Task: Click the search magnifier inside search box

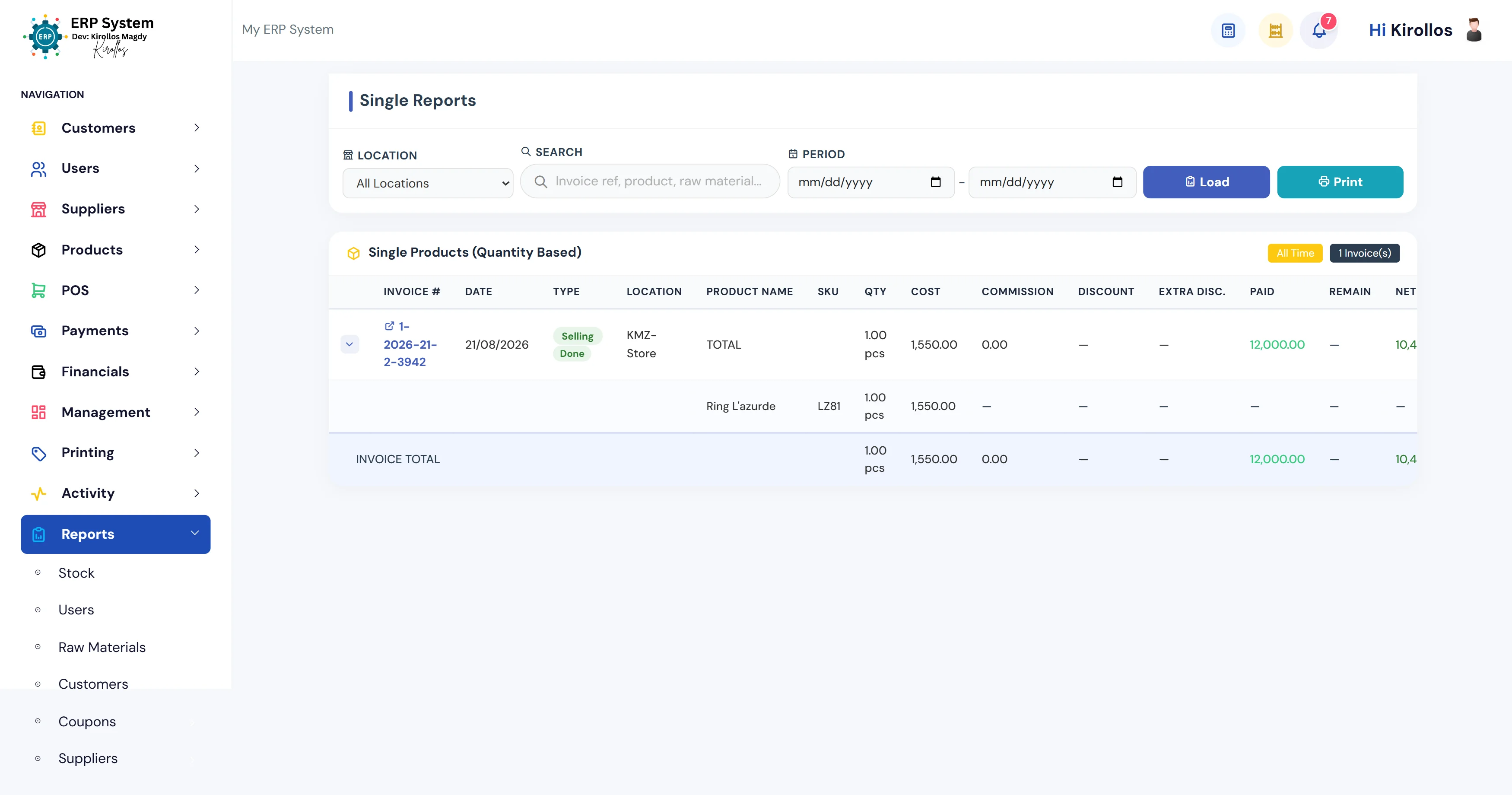Action: [x=540, y=181]
